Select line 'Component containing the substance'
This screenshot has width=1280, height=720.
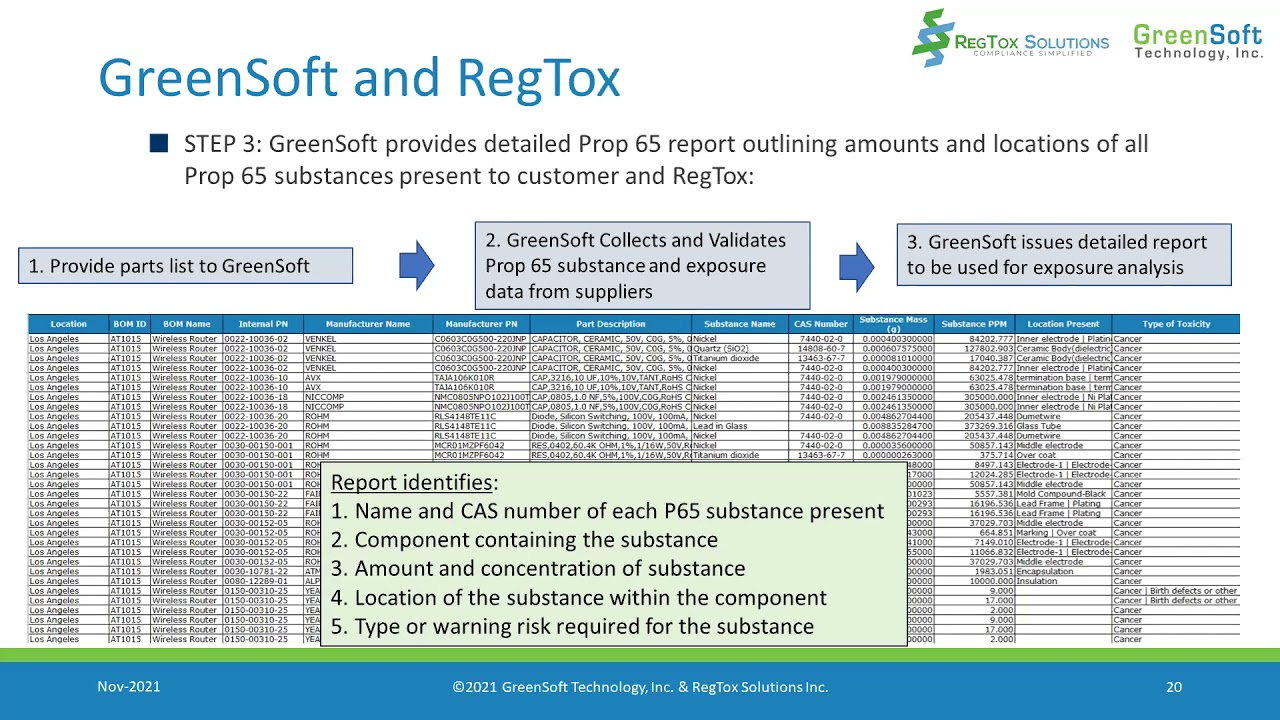(524, 540)
